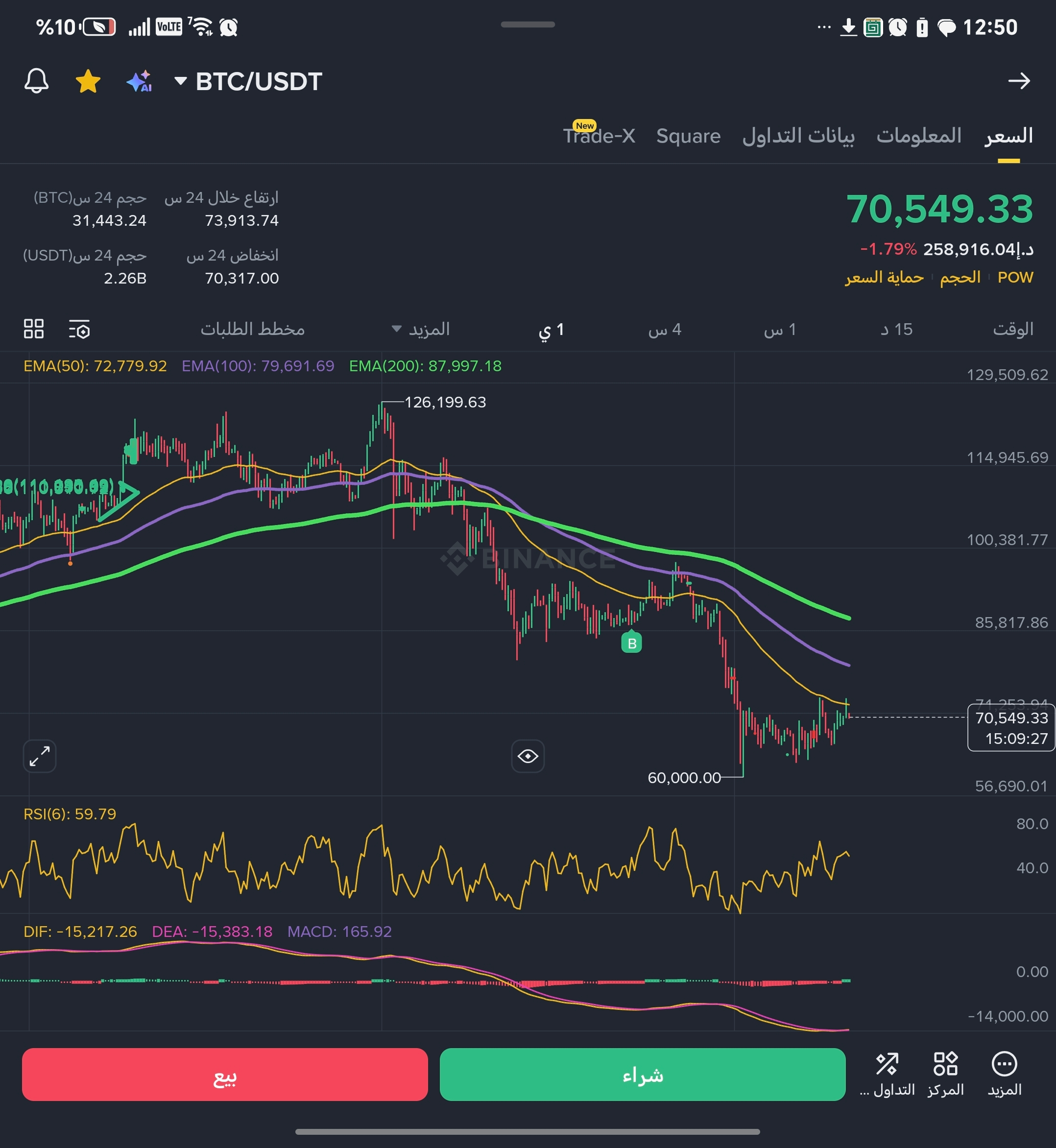Expand the chart to fullscreen
Image resolution: width=1056 pixels, height=1148 pixels.
coord(39,756)
